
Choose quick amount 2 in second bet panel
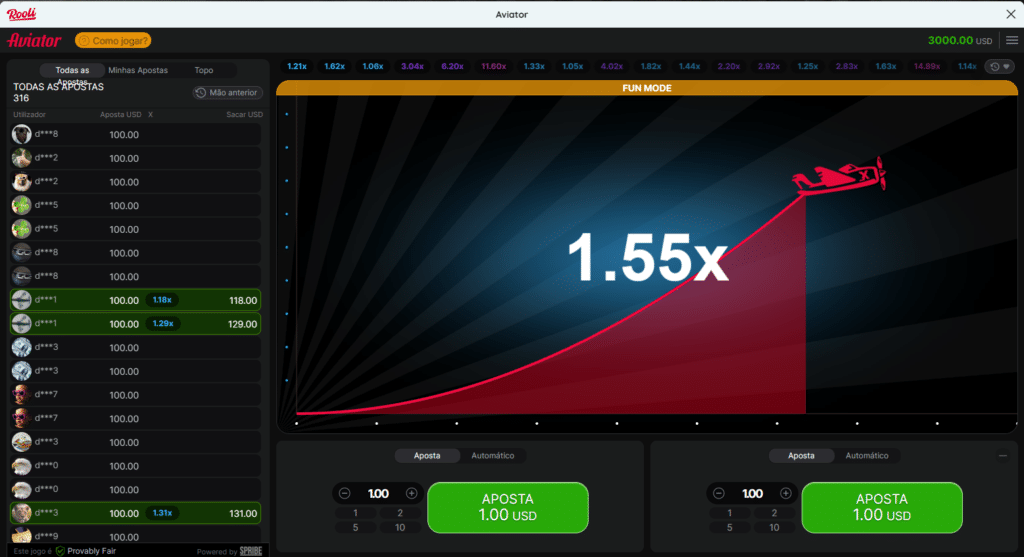click(774, 513)
